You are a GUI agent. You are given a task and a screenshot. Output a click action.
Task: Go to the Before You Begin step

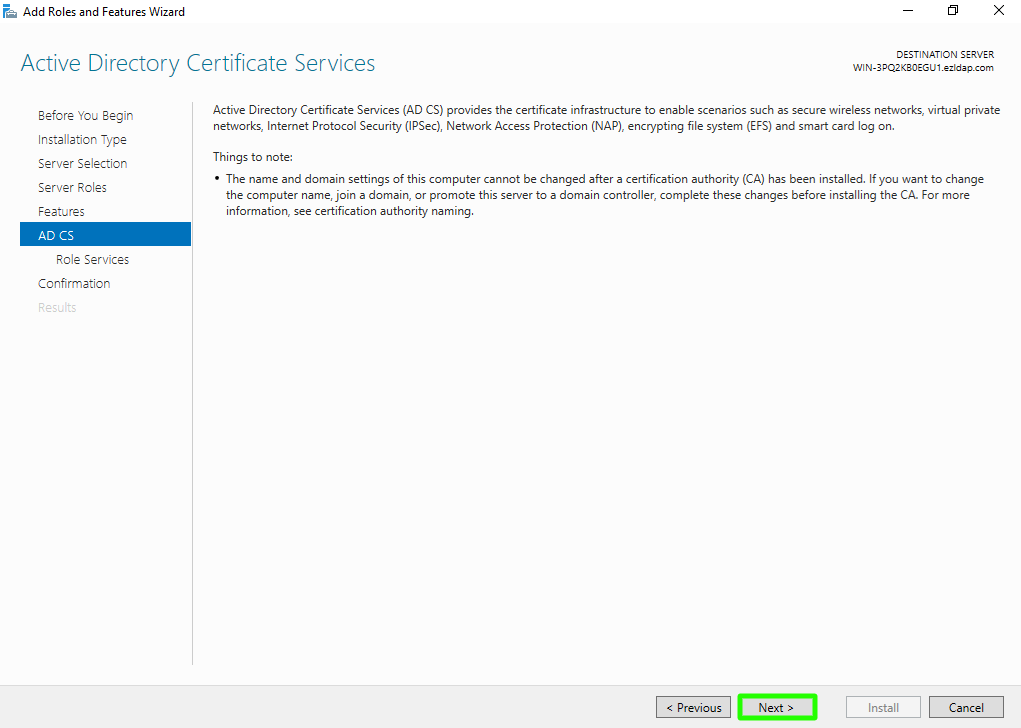[85, 115]
